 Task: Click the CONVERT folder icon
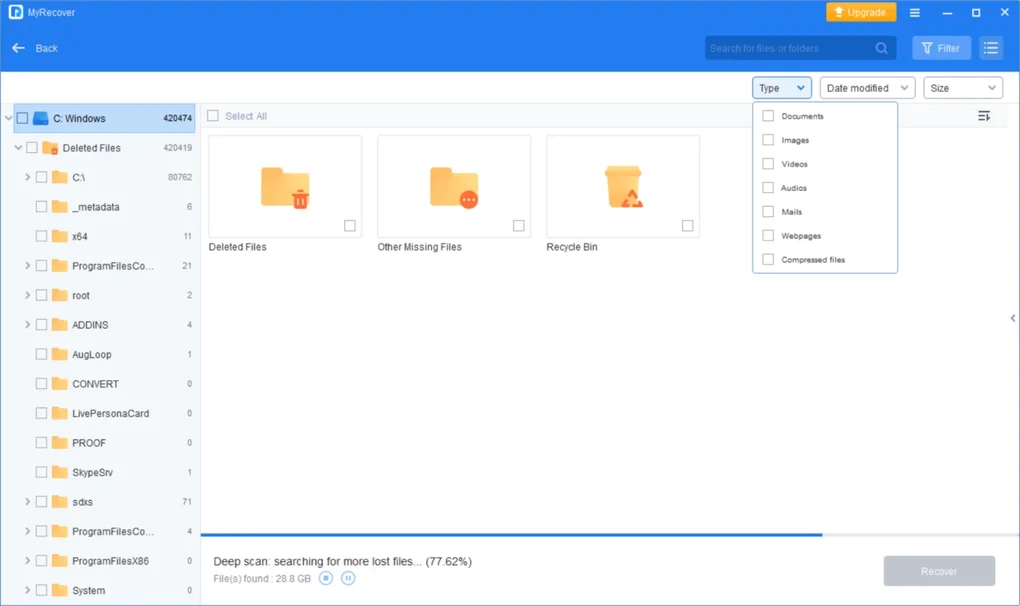coord(60,384)
